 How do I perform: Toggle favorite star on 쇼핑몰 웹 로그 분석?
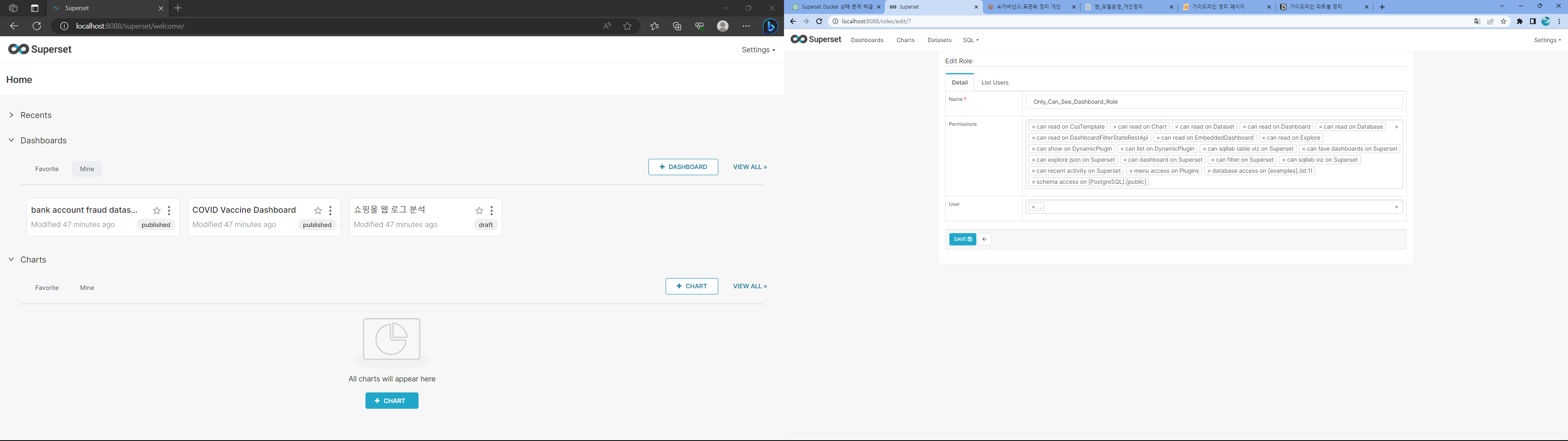pyautogui.click(x=479, y=211)
